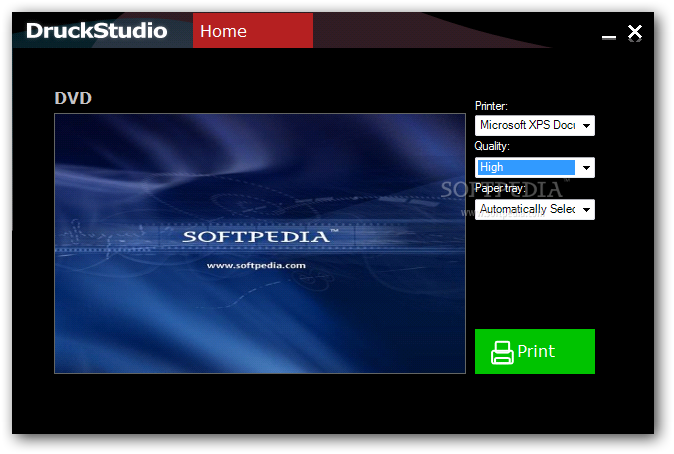
Task: Open the Home tab
Action: [x=253, y=31]
